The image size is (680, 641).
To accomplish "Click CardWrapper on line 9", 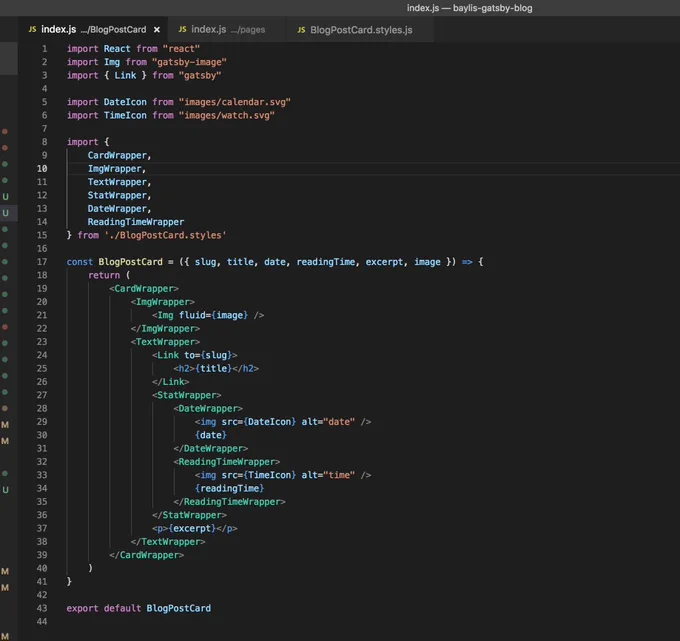I will pos(117,155).
